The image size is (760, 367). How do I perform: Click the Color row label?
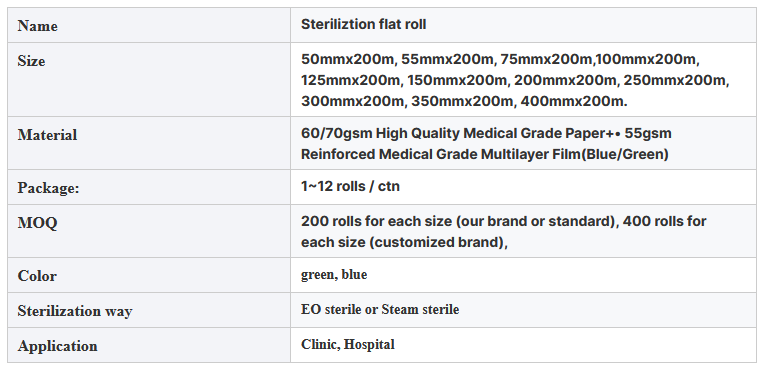click(37, 276)
